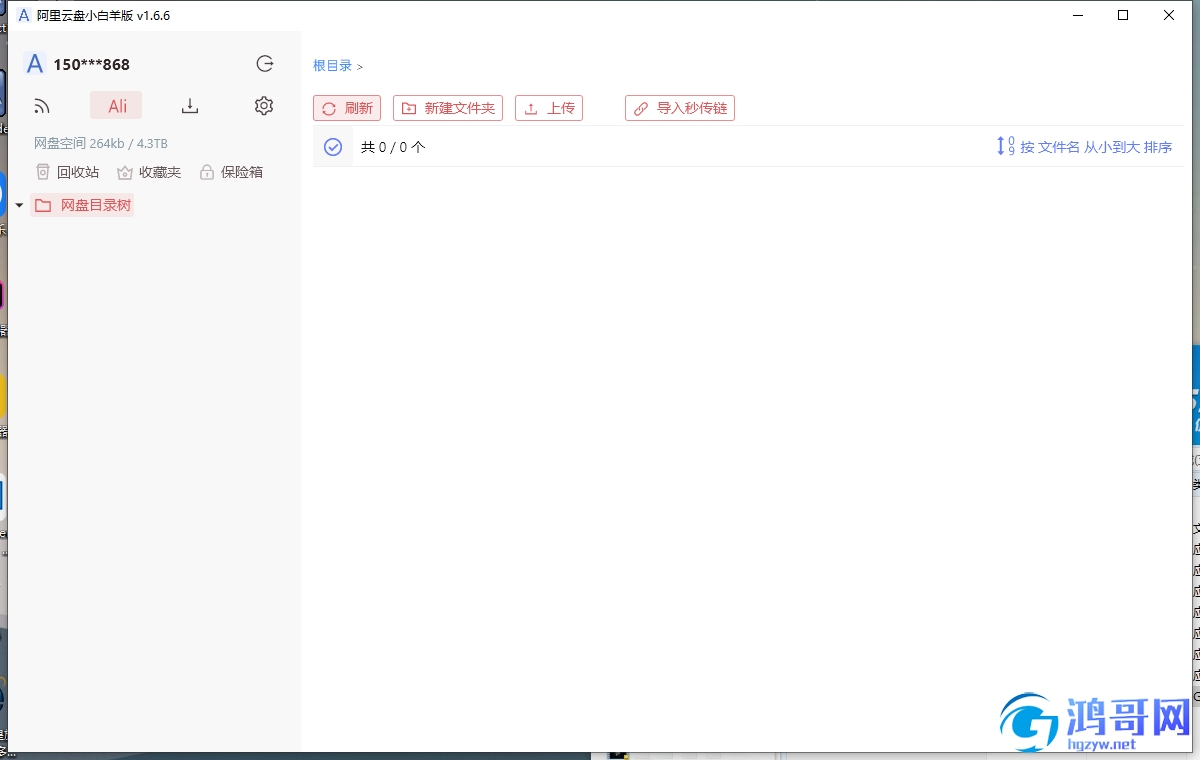The width and height of the screenshot is (1200, 760).
Task: Open the download tasks icon
Action: (190, 106)
